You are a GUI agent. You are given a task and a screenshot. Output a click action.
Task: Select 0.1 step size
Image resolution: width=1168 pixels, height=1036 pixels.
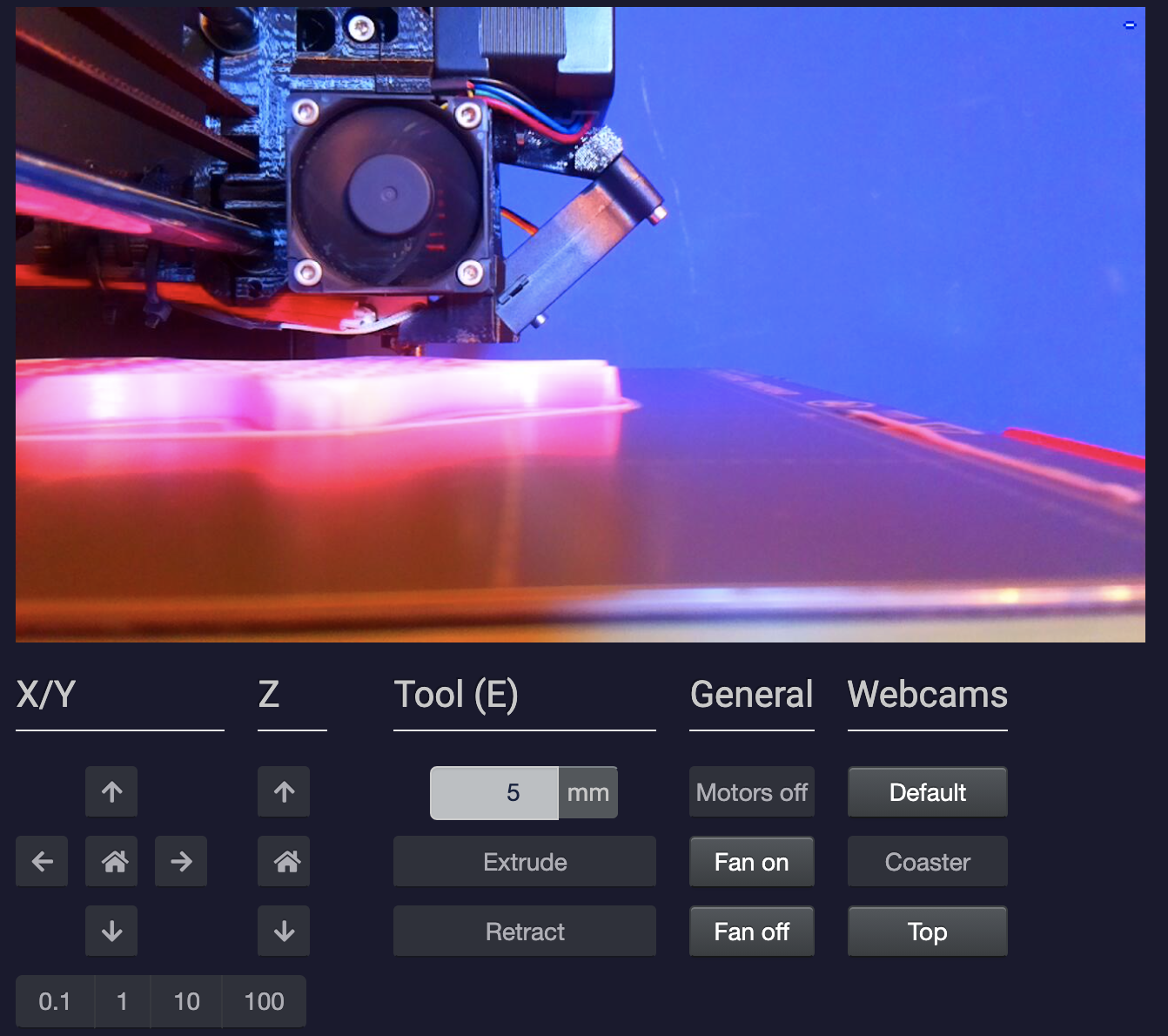coord(55,1001)
